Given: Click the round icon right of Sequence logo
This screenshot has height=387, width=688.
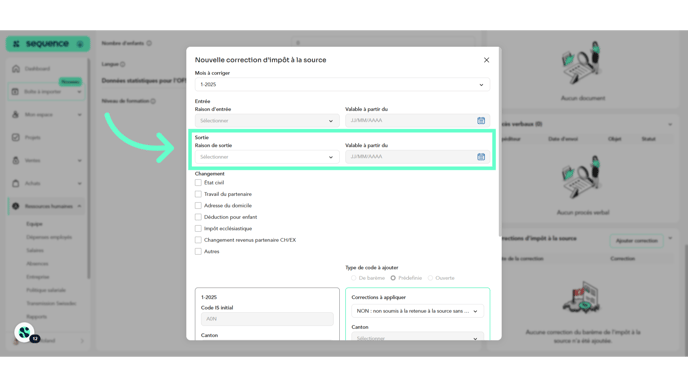Looking at the screenshot, I should (80, 44).
